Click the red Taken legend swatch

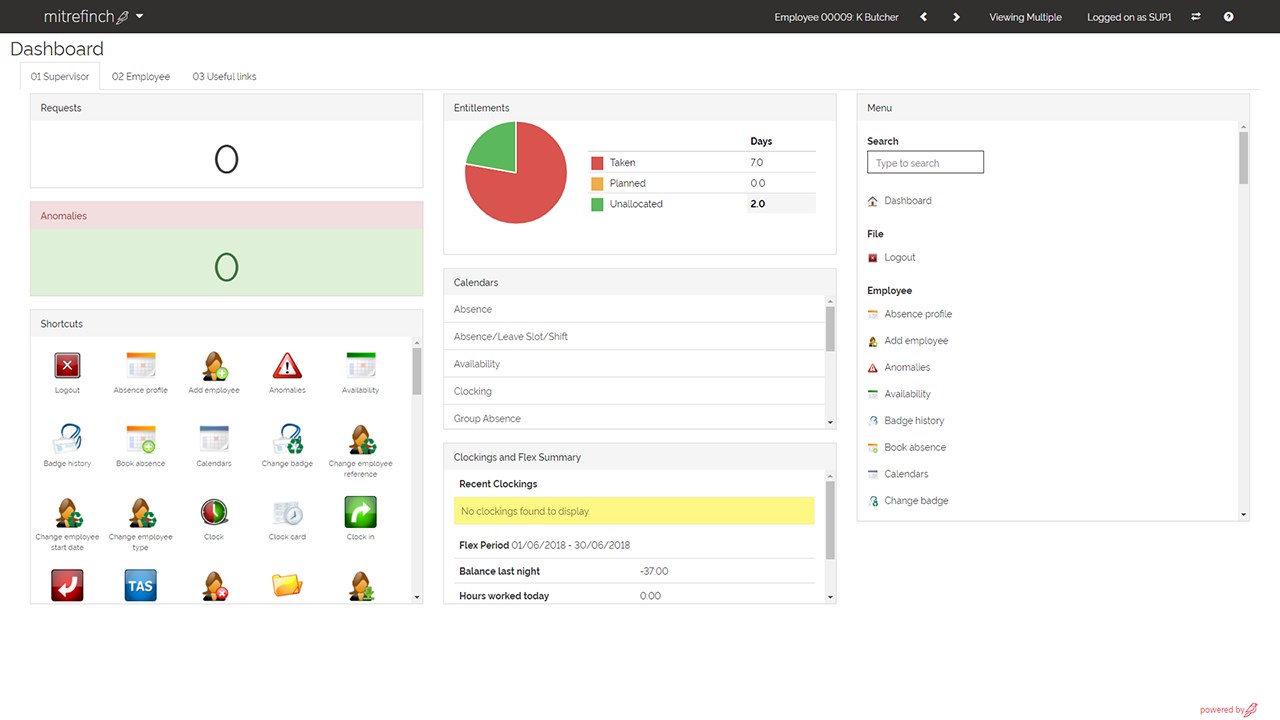tap(597, 163)
